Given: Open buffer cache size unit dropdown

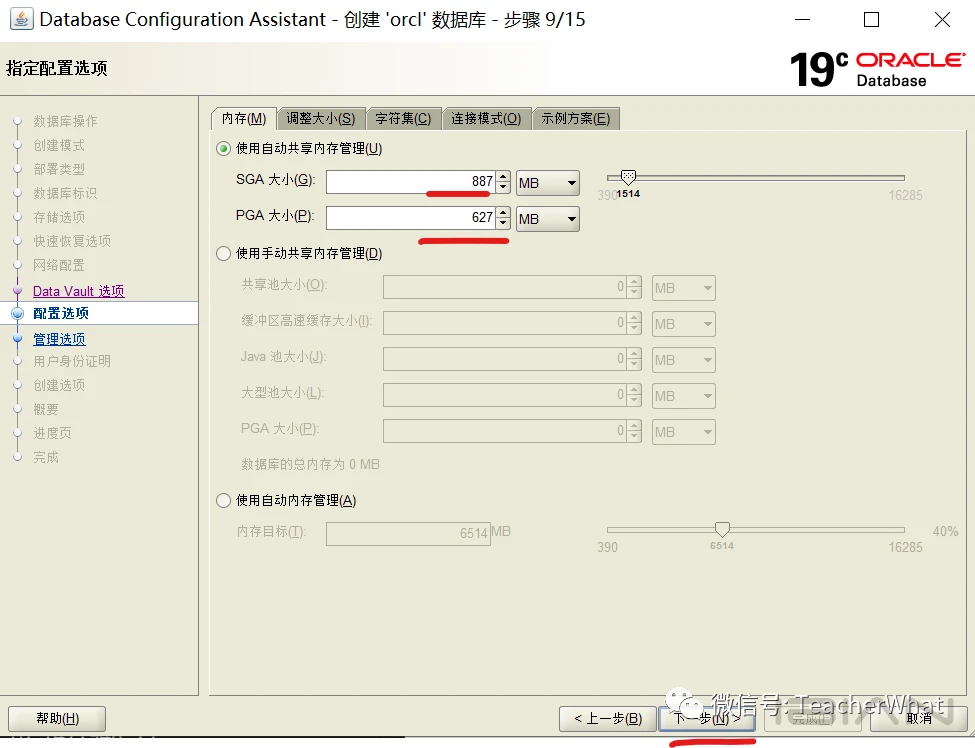Looking at the screenshot, I should coord(683,324).
